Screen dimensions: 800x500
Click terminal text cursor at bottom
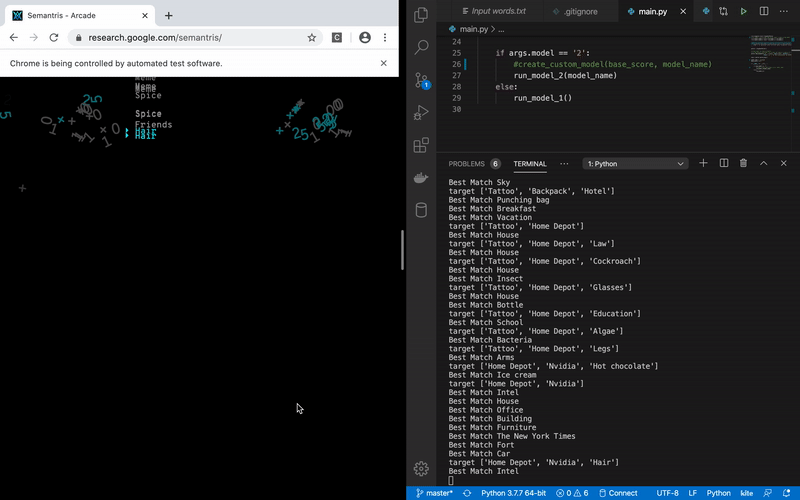pyautogui.click(x=451, y=481)
